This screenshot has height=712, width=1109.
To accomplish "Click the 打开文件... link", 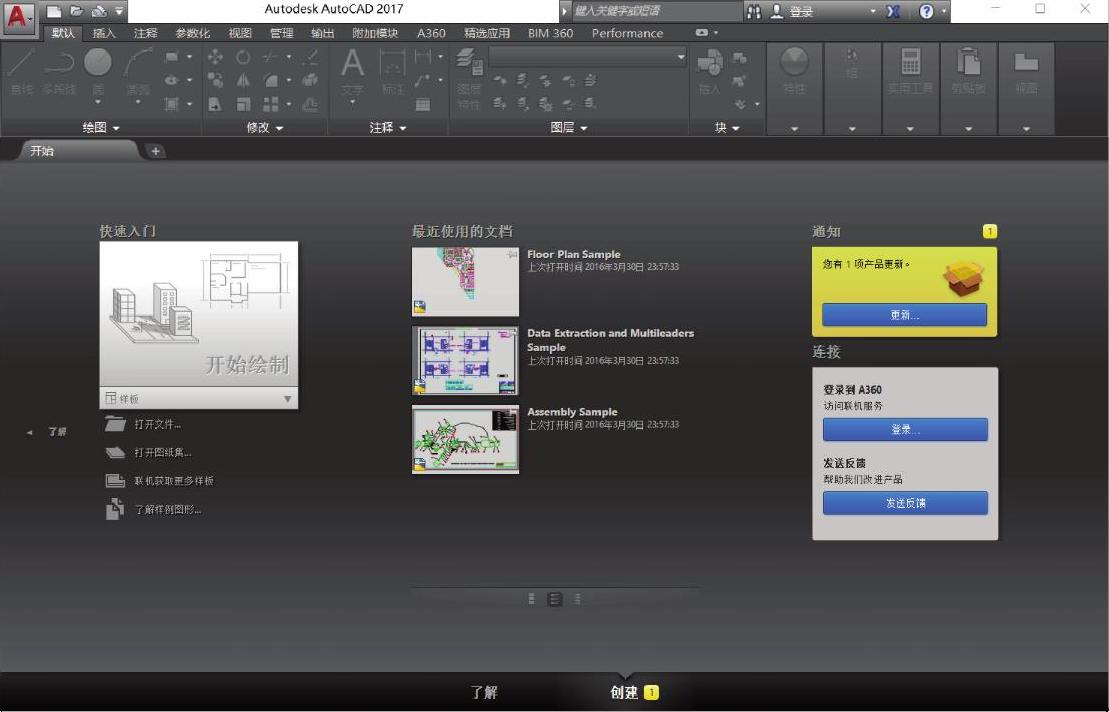I will (x=158, y=424).
